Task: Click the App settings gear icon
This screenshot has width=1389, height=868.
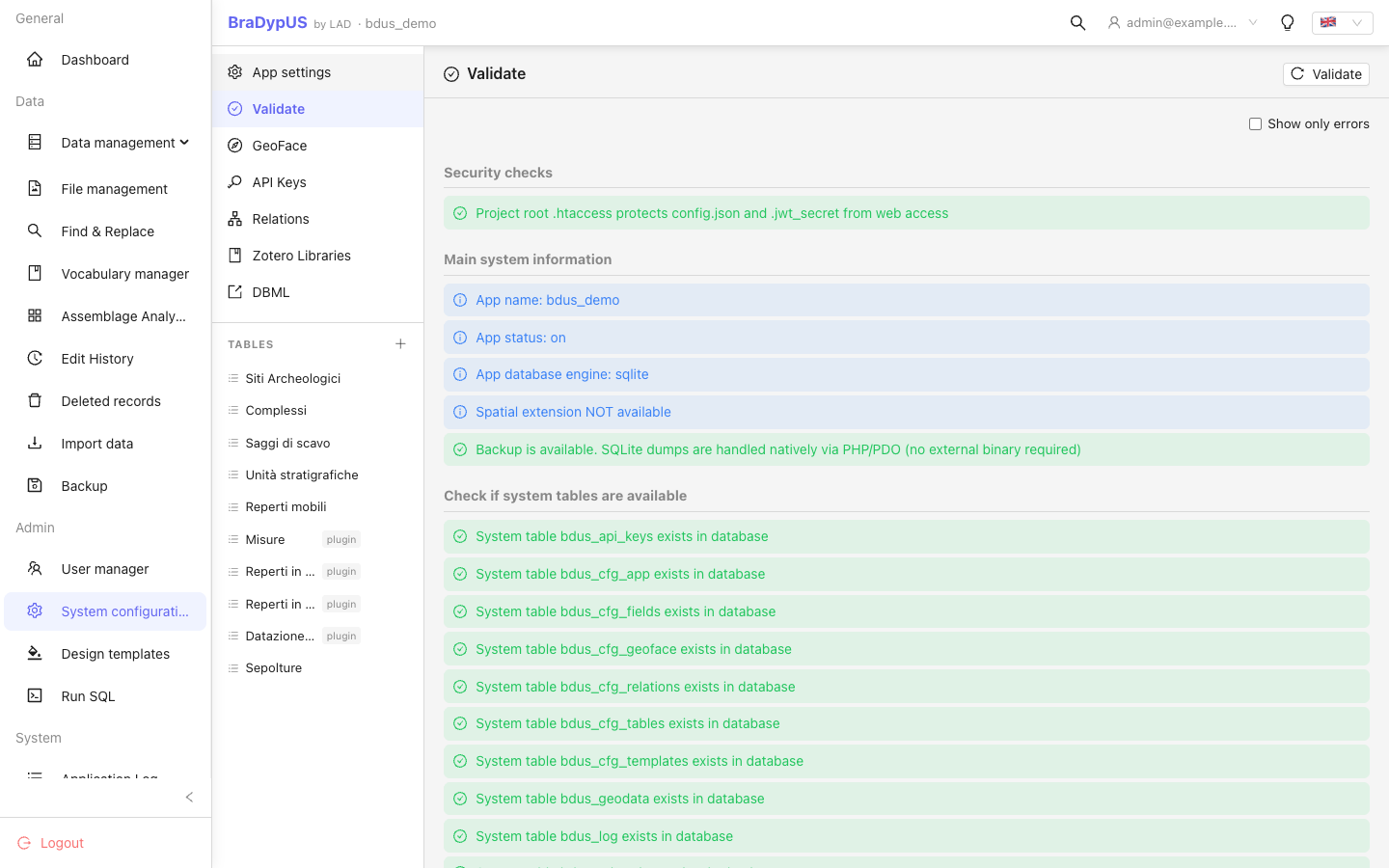Action: (235, 72)
